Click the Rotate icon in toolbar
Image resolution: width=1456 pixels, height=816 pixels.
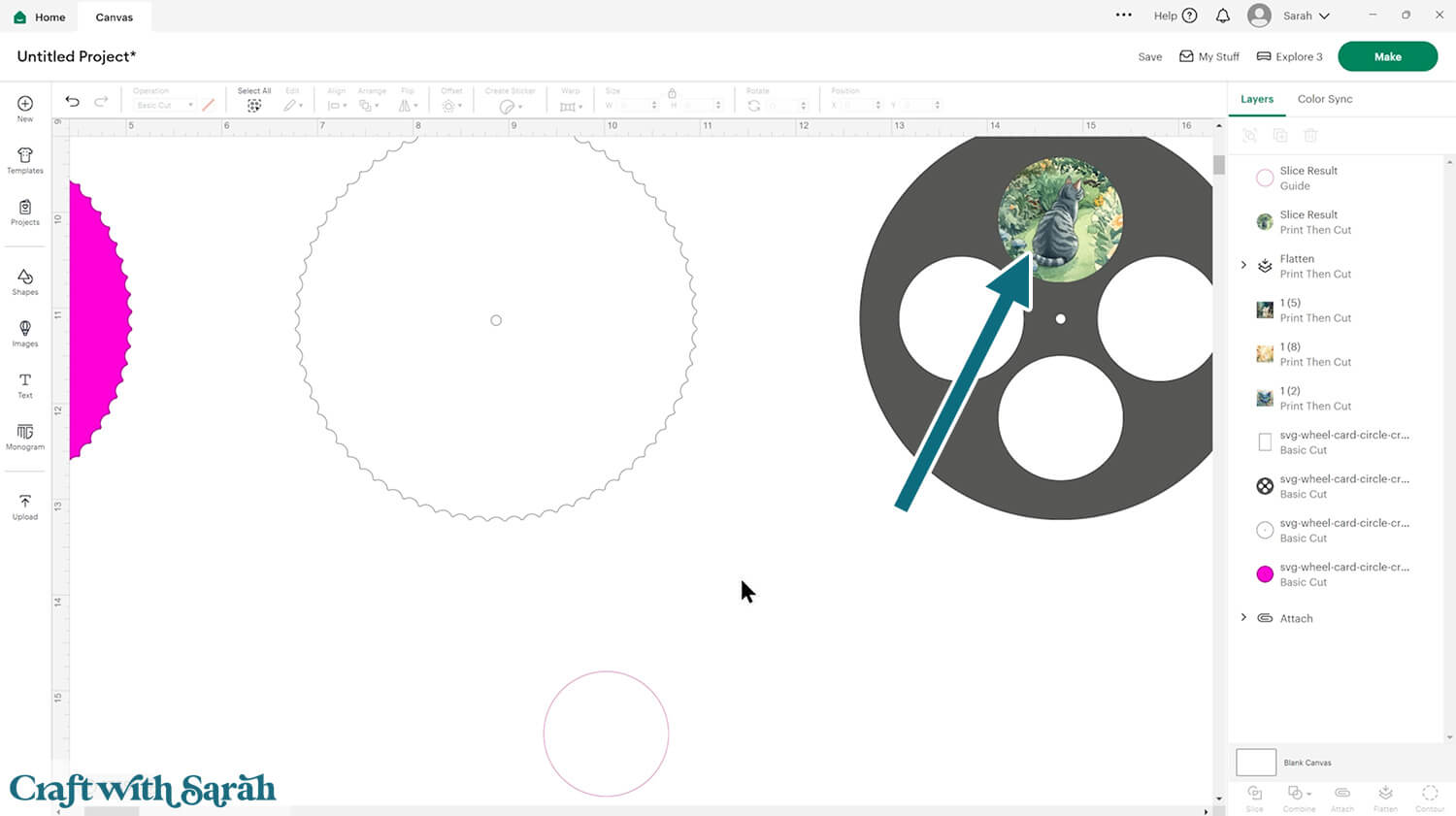[x=754, y=106]
